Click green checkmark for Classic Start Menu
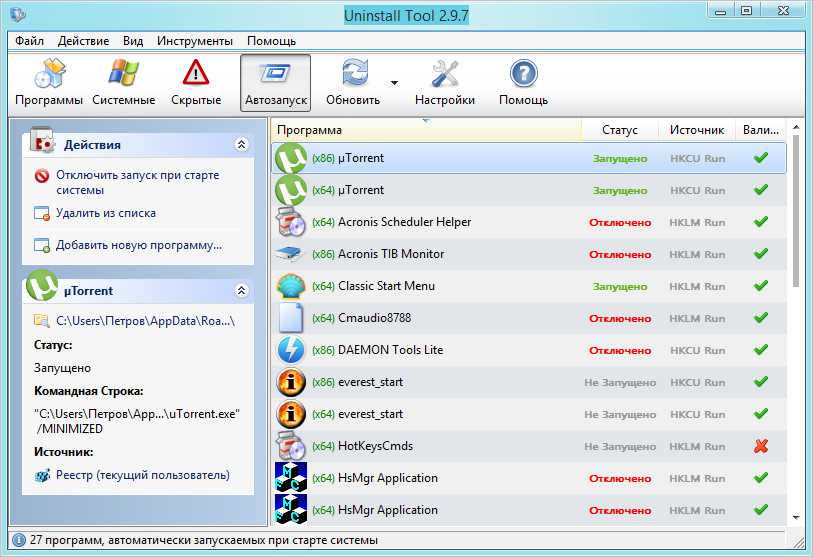Image resolution: width=813 pixels, height=557 pixels. coord(760,286)
